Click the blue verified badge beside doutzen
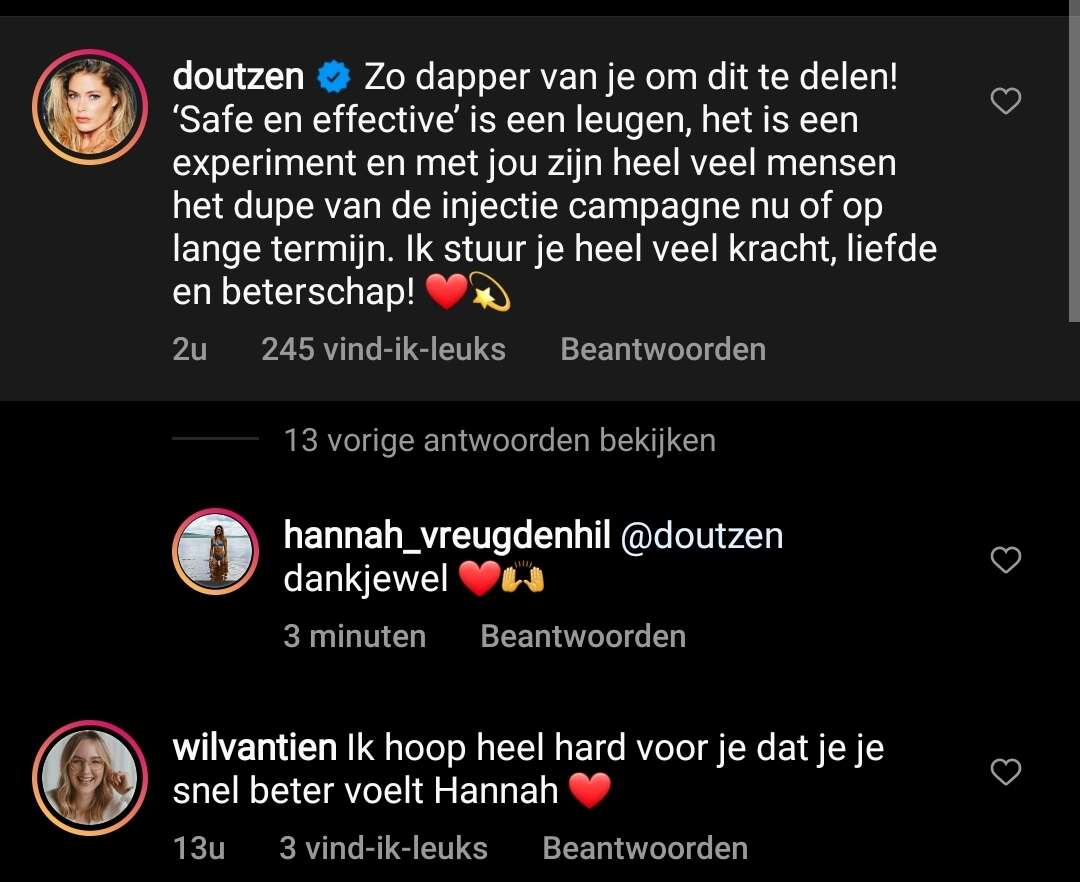1080x882 pixels. point(333,77)
